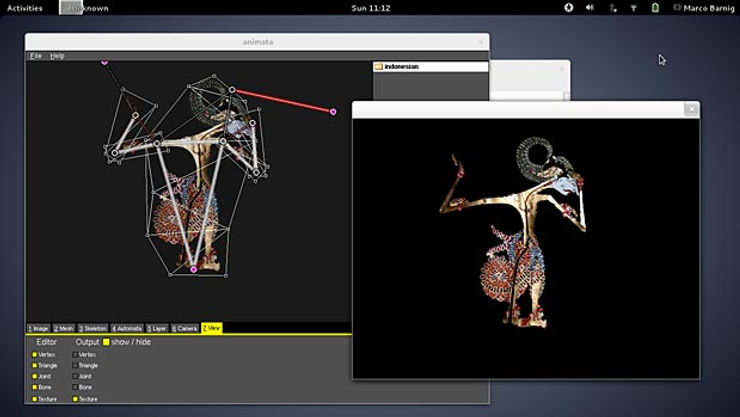This screenshot has width=740, height=417.
Task: Enable Output Bone display
Action: pyautogui.click(x=75, y=387)
